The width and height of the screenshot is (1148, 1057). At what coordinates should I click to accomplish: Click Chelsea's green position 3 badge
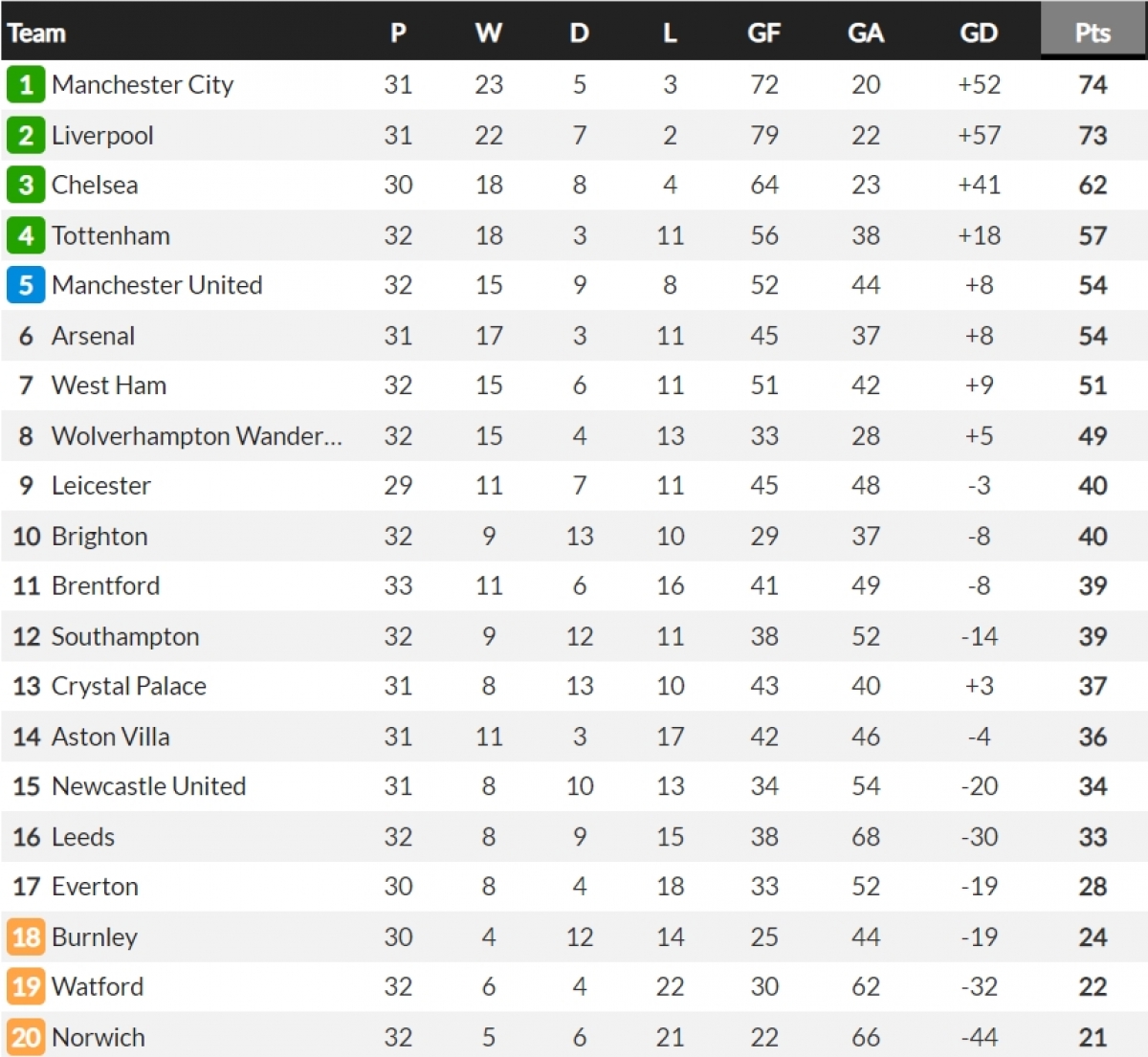click(26, 185)
